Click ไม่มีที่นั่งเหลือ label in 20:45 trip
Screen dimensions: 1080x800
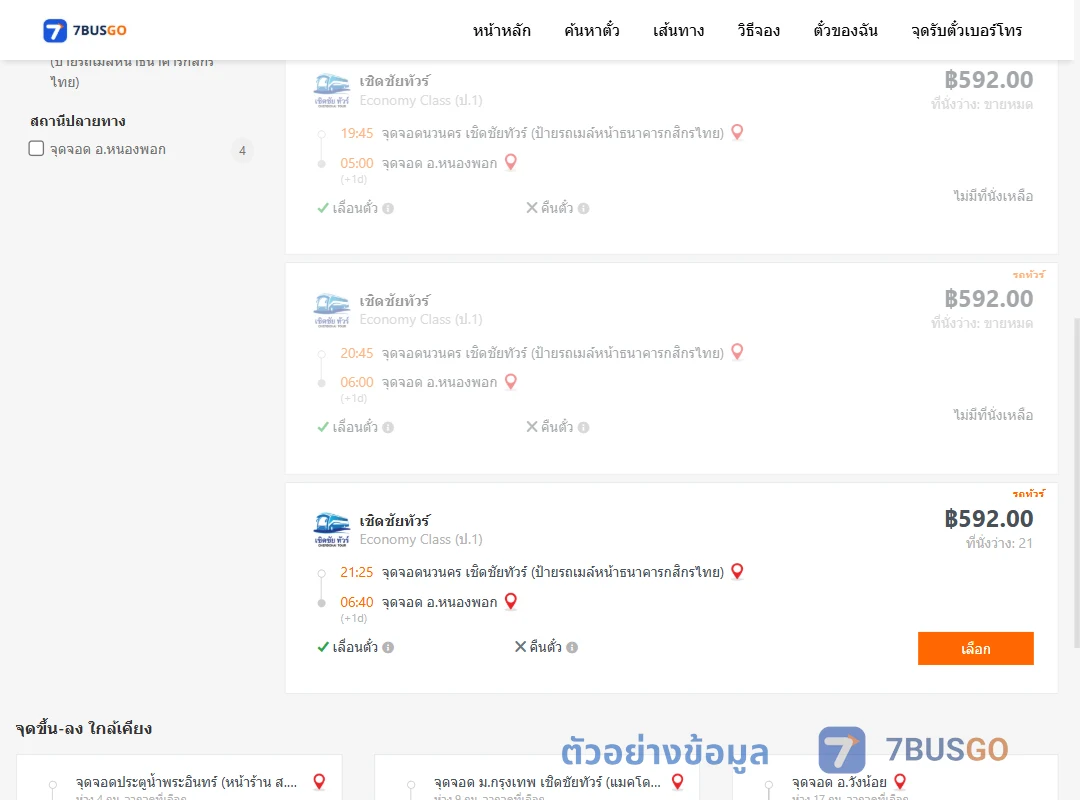(993, 415)
